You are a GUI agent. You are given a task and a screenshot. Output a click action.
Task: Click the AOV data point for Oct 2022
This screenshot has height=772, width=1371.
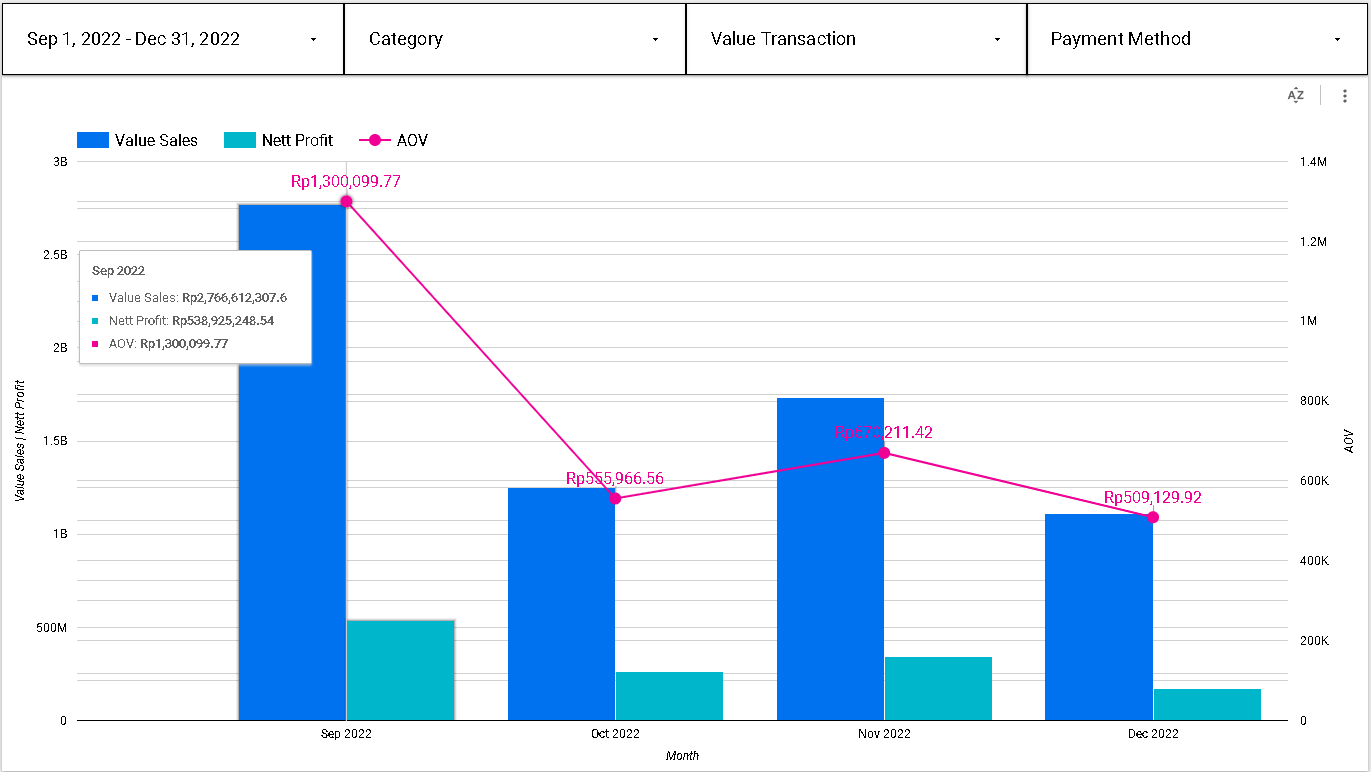[615, 498]
